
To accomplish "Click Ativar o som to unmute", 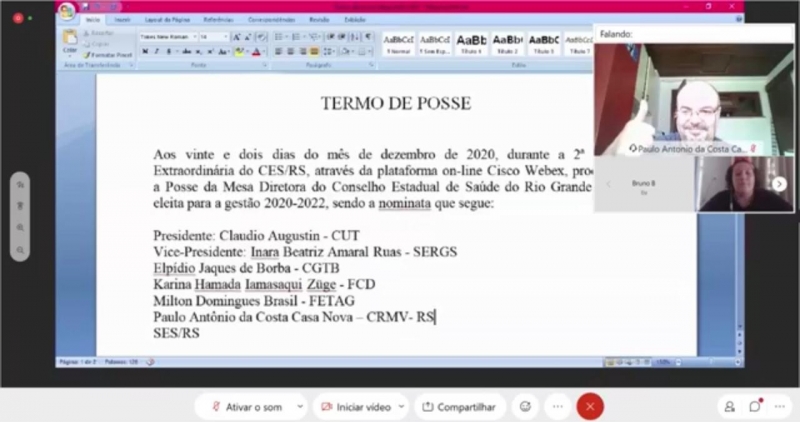I will tap(247, 407).
